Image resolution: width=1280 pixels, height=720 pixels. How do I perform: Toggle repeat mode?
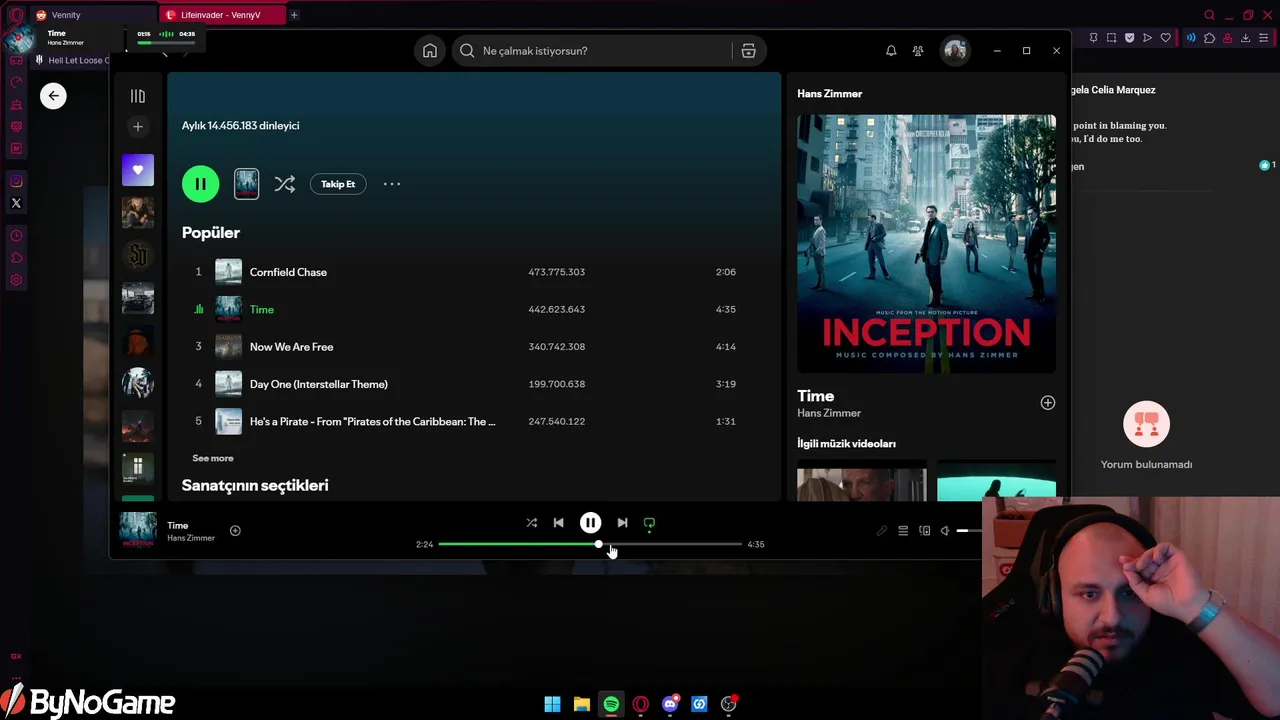click(x=649, y=523)
